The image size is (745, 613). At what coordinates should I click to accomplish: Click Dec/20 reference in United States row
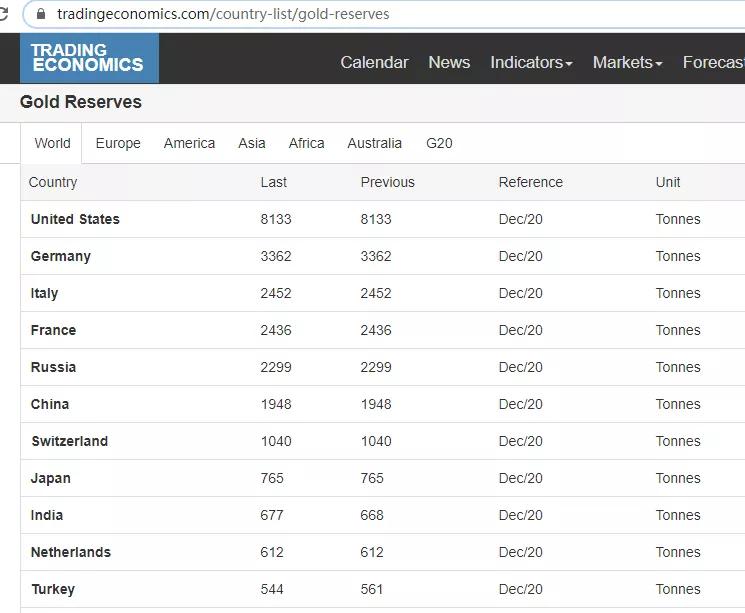click(x=521, y=219)
